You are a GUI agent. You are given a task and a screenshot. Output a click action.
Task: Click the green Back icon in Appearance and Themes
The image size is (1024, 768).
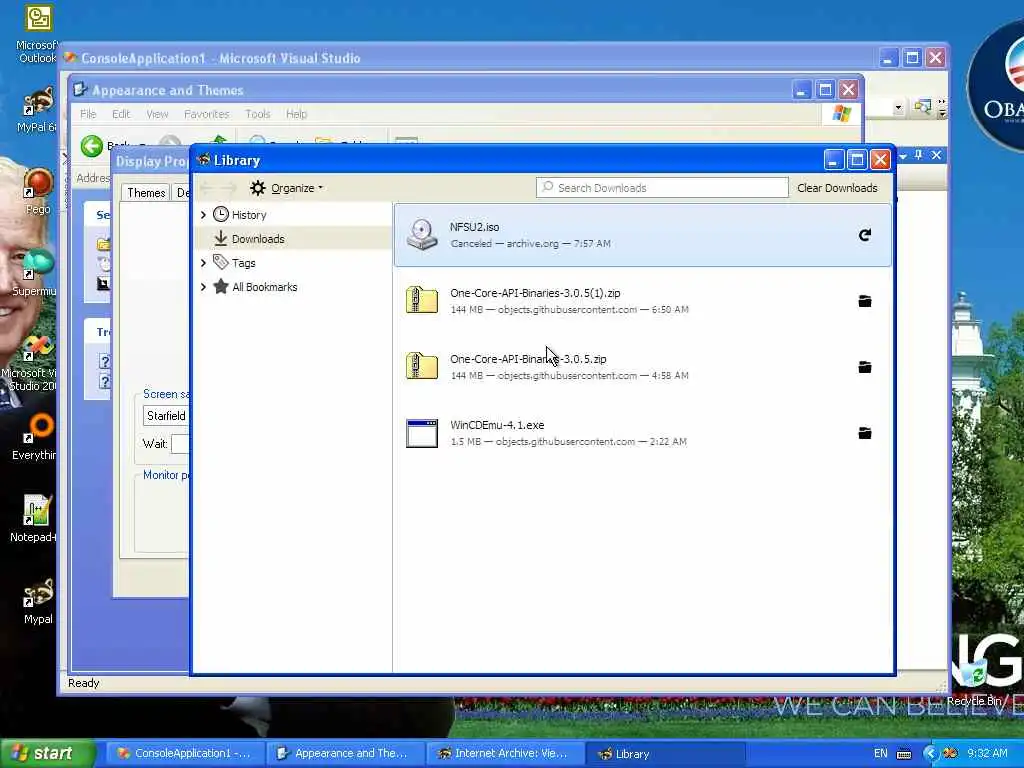(x=92, y=146)
